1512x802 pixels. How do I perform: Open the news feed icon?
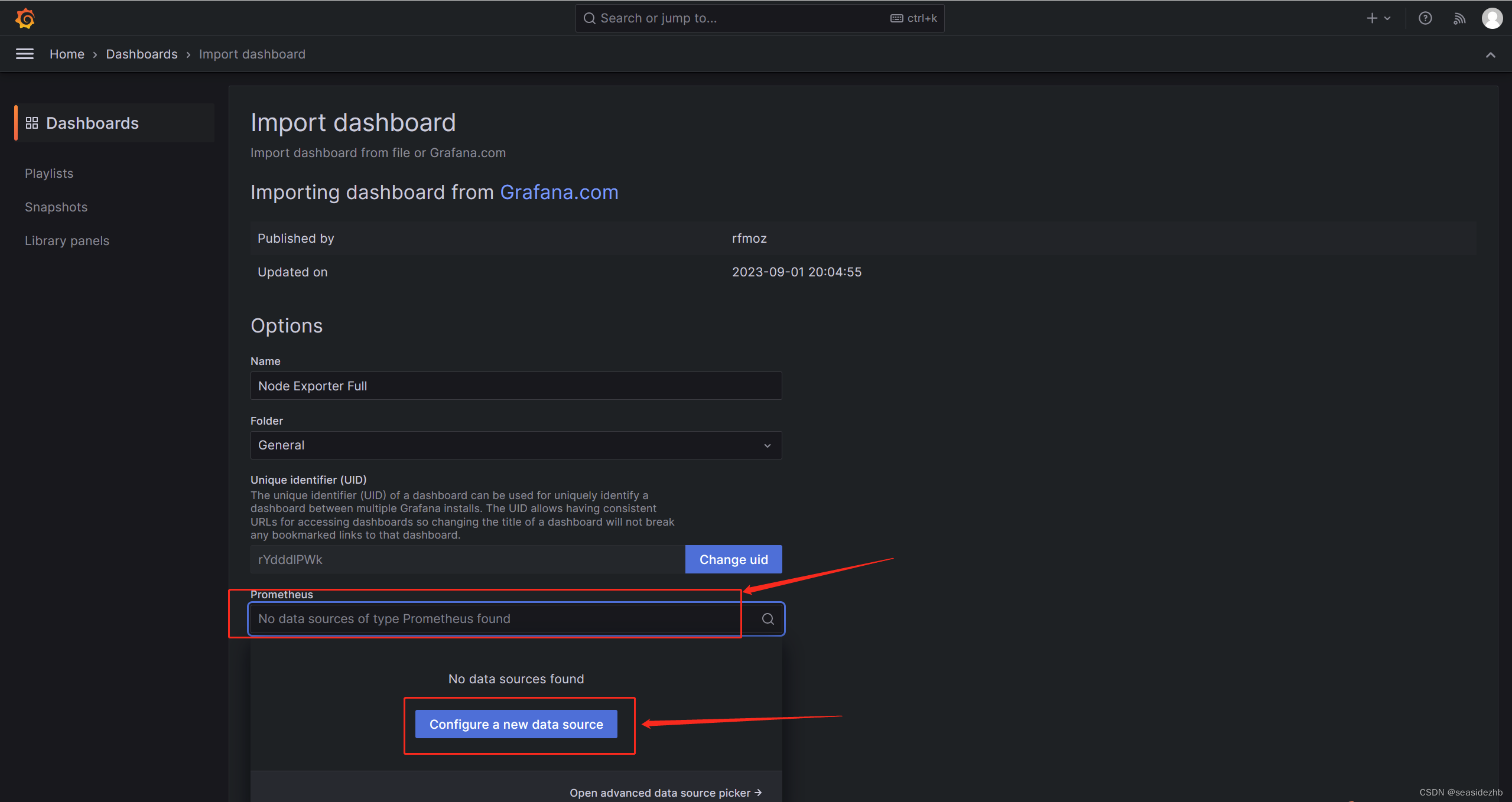(1459, 18)
